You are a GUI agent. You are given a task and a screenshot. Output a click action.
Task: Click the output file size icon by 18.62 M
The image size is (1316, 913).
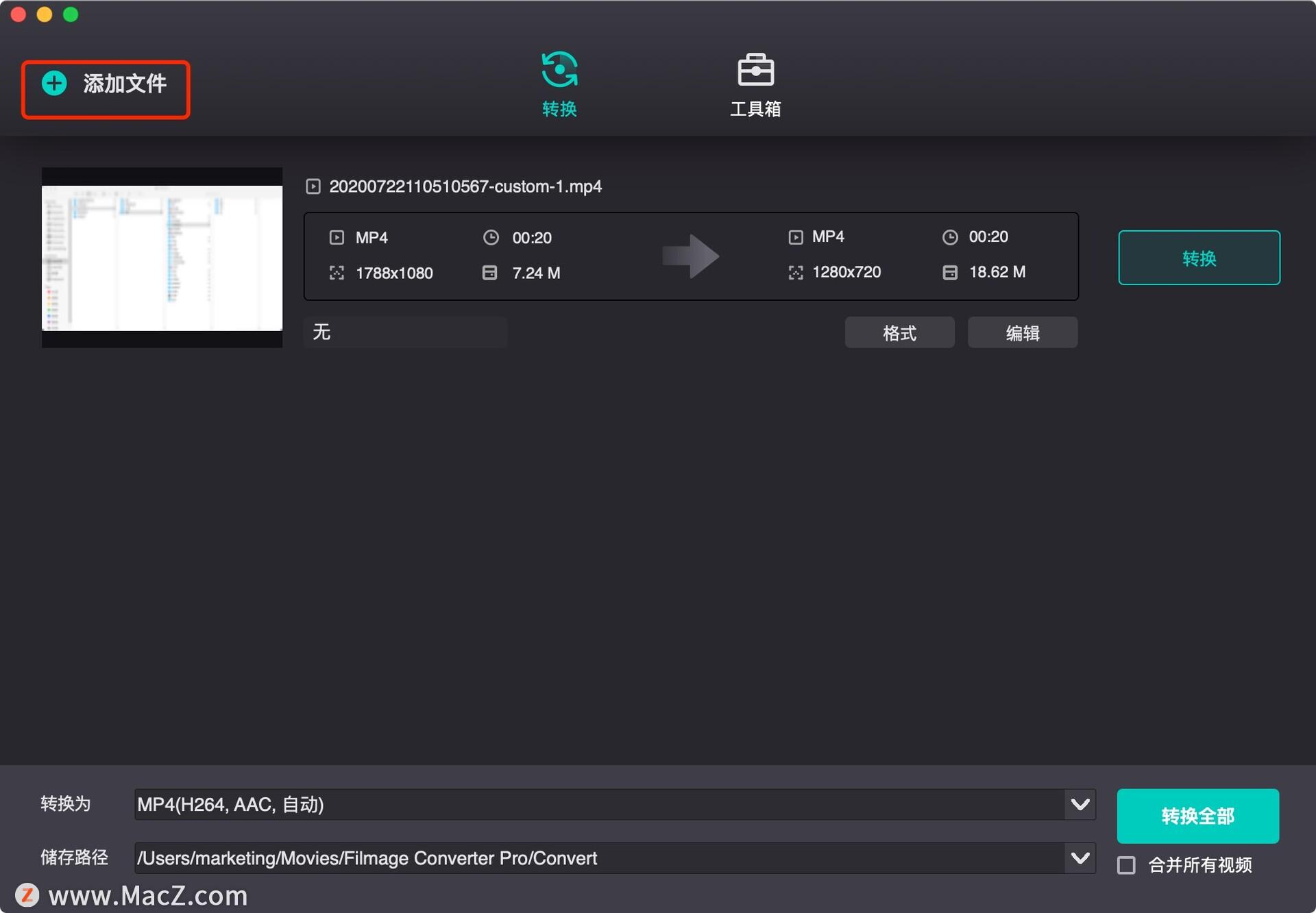coord(950,272)
